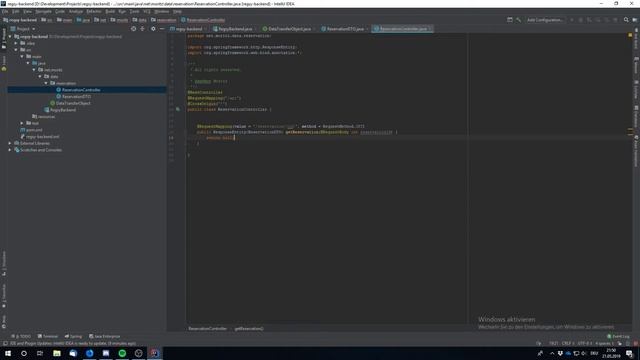Click the locate/scroll from source target icon
This screenshot has width=640, height=360.
click(x=133, y=29)
